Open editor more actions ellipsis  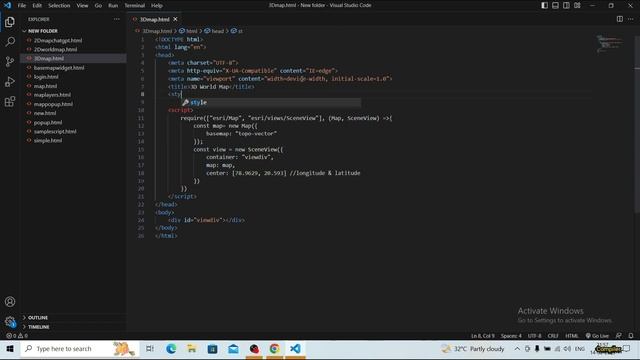[631, 19]
